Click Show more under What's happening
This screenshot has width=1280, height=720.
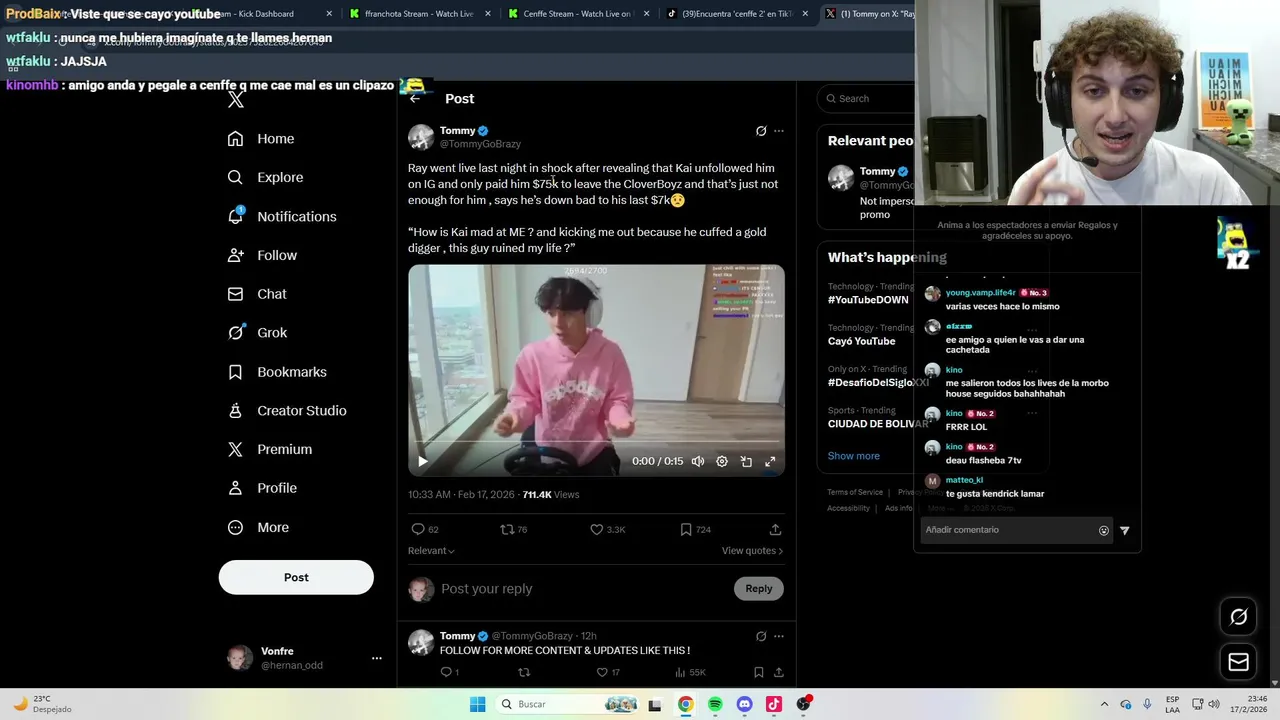tap(853, 456)
